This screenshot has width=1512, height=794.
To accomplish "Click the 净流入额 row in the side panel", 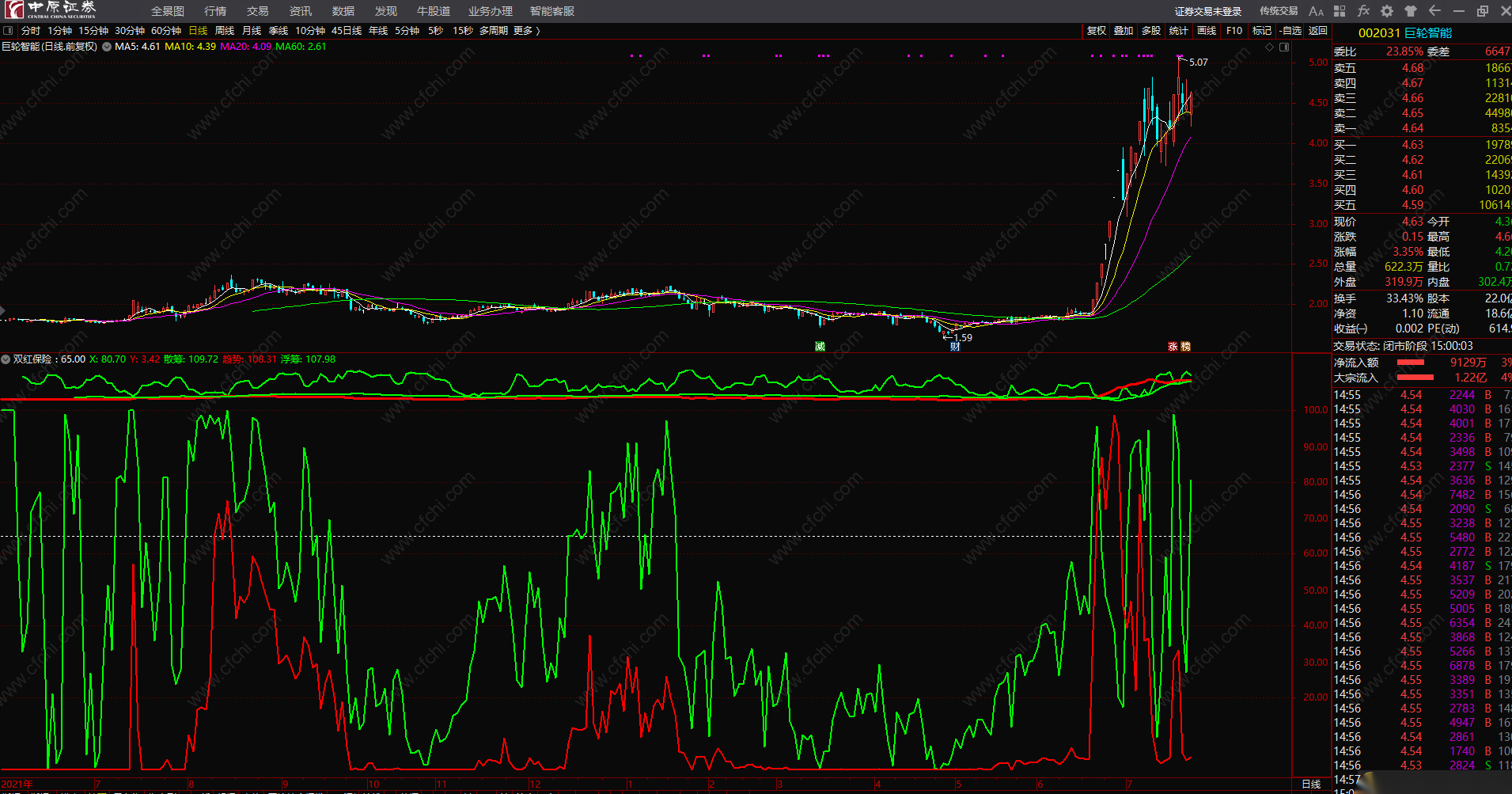I will pos(1422,363).
